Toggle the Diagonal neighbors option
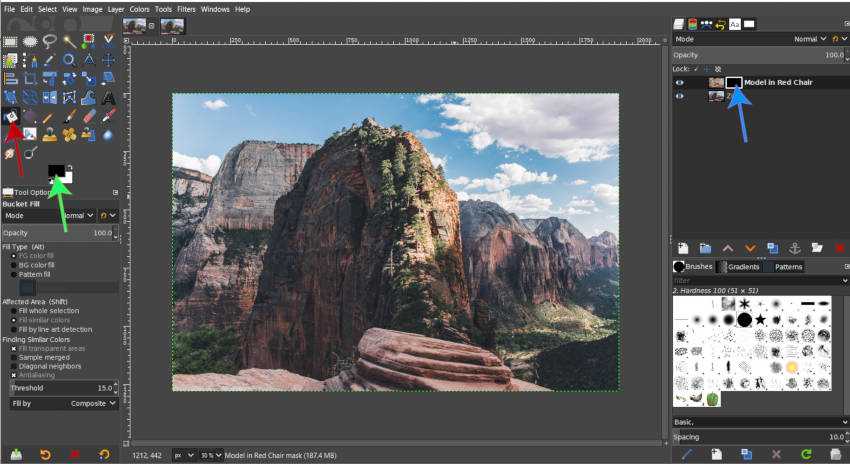This screenshot has height=464, width=850. (15, 365)
